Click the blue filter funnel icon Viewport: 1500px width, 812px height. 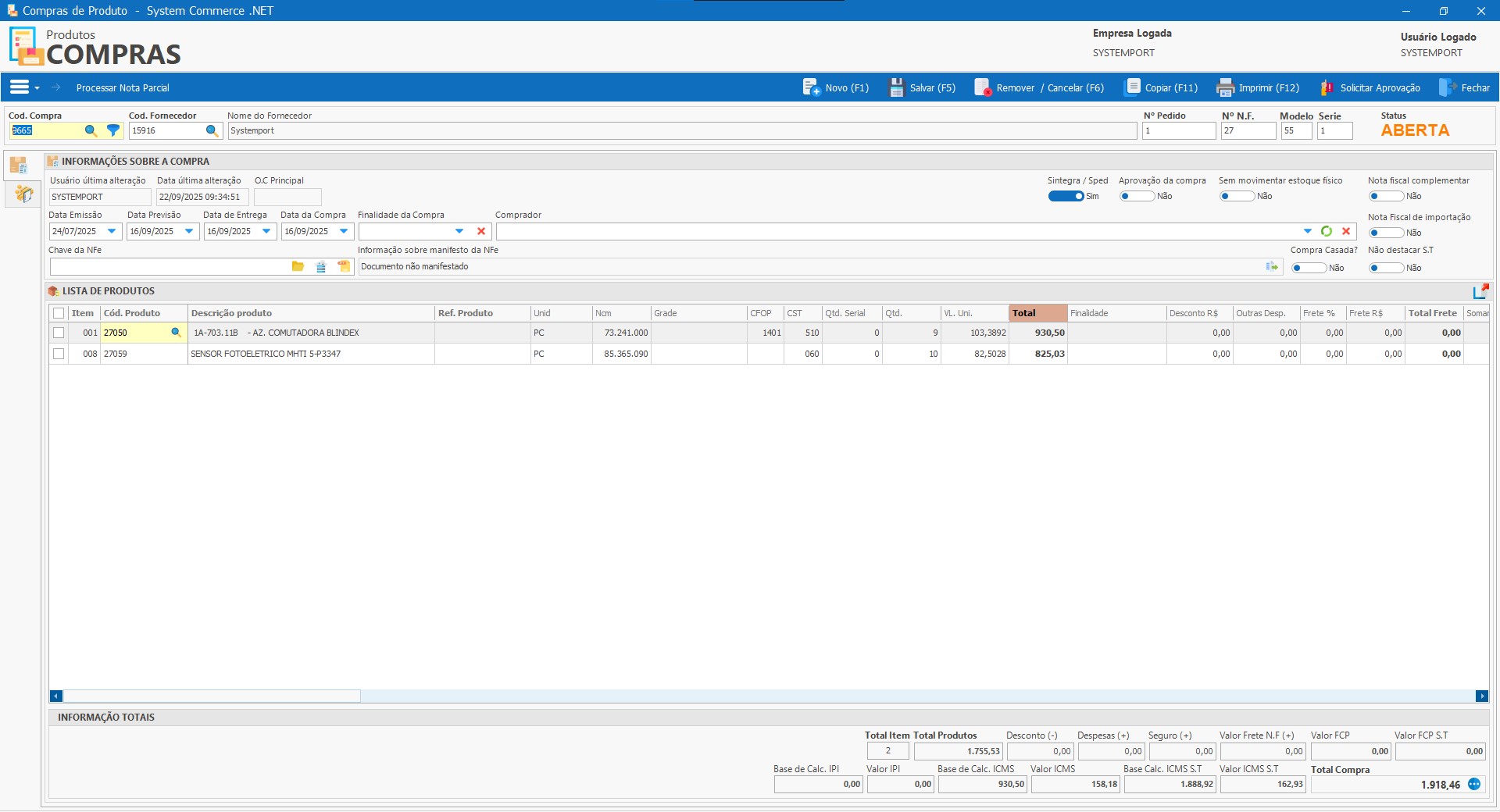click(113, 131)
